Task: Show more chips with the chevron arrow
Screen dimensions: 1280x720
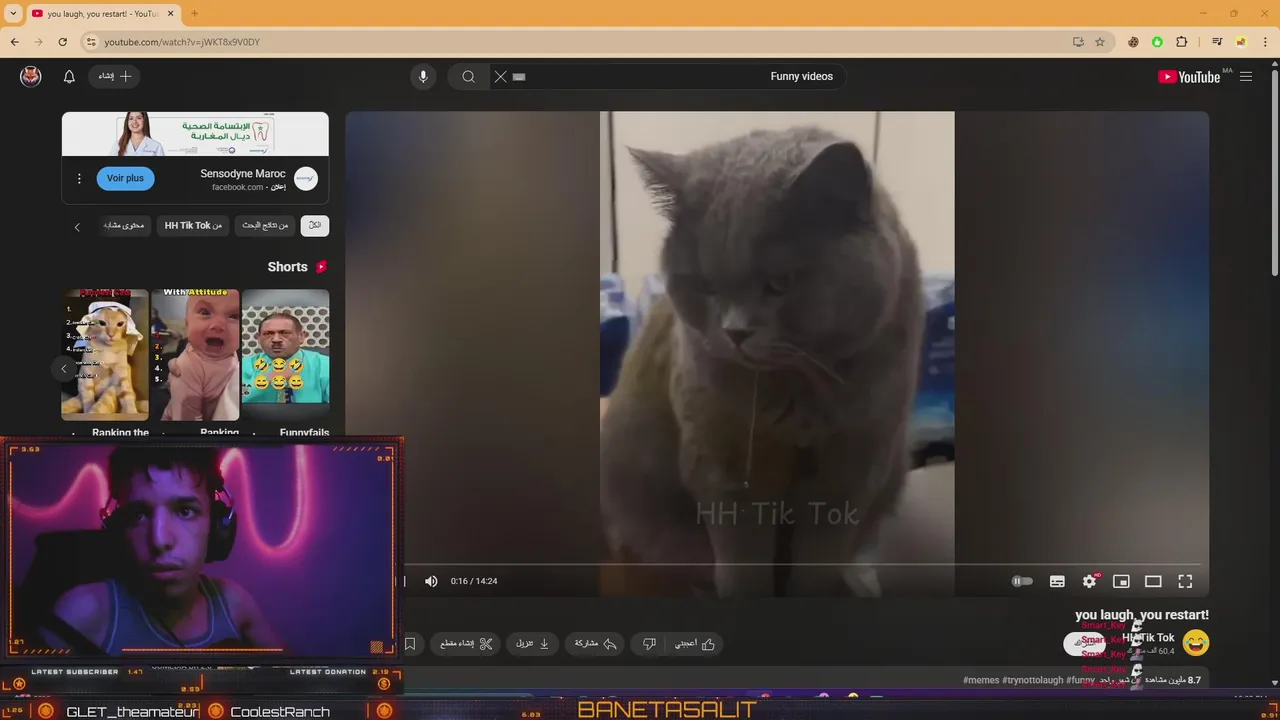Action: (x=77, y=227)
